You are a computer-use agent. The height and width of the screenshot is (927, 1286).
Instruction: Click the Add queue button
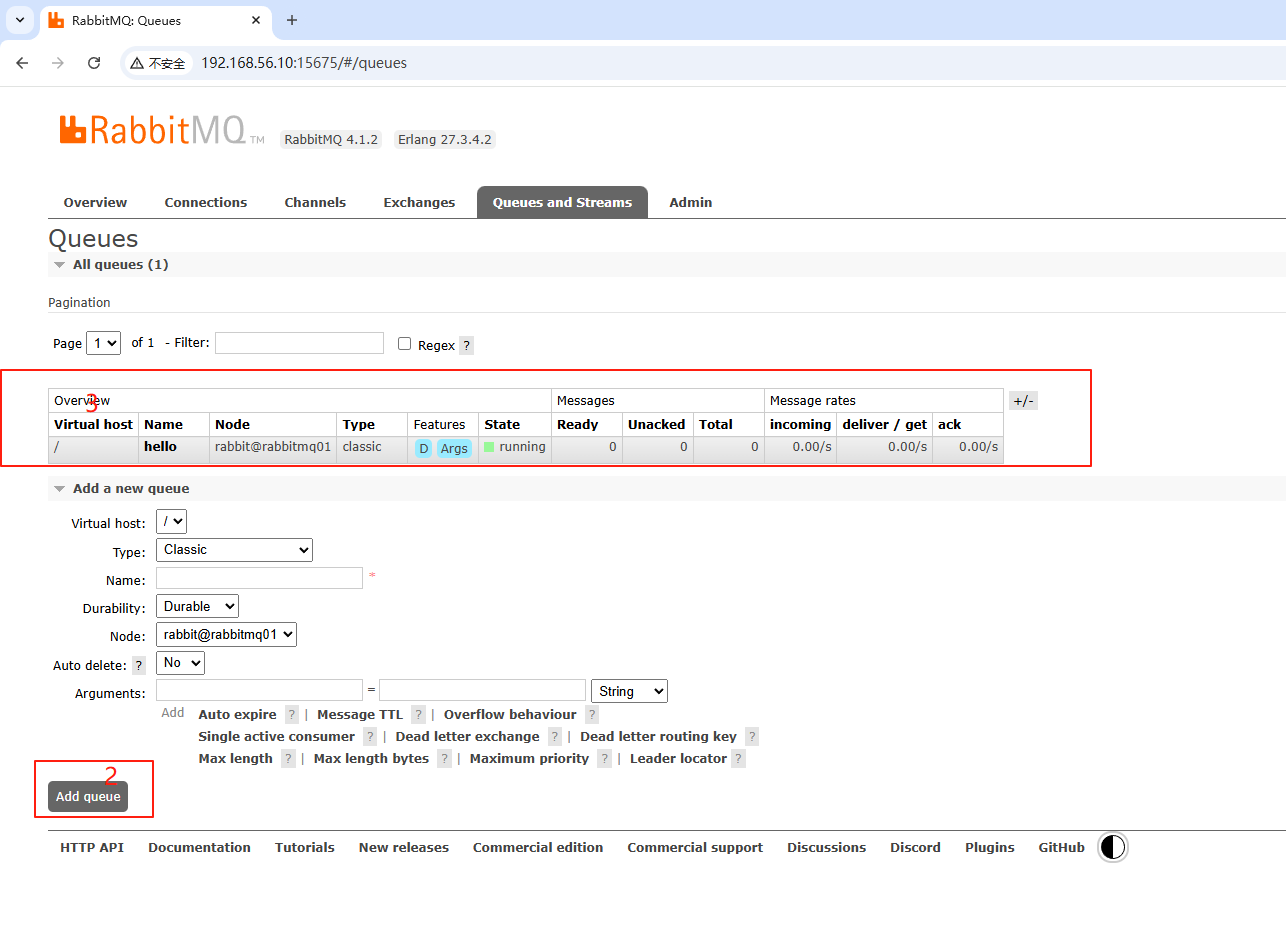[88, 797]
